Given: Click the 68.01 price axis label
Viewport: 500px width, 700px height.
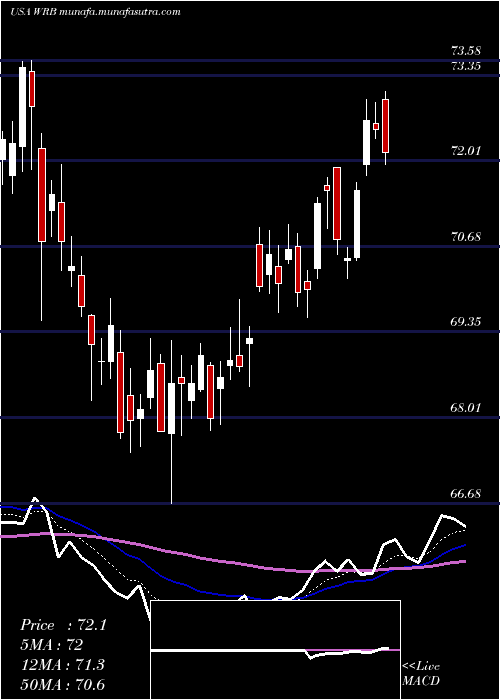Looking at the screenshot, I should click(467, 408).
